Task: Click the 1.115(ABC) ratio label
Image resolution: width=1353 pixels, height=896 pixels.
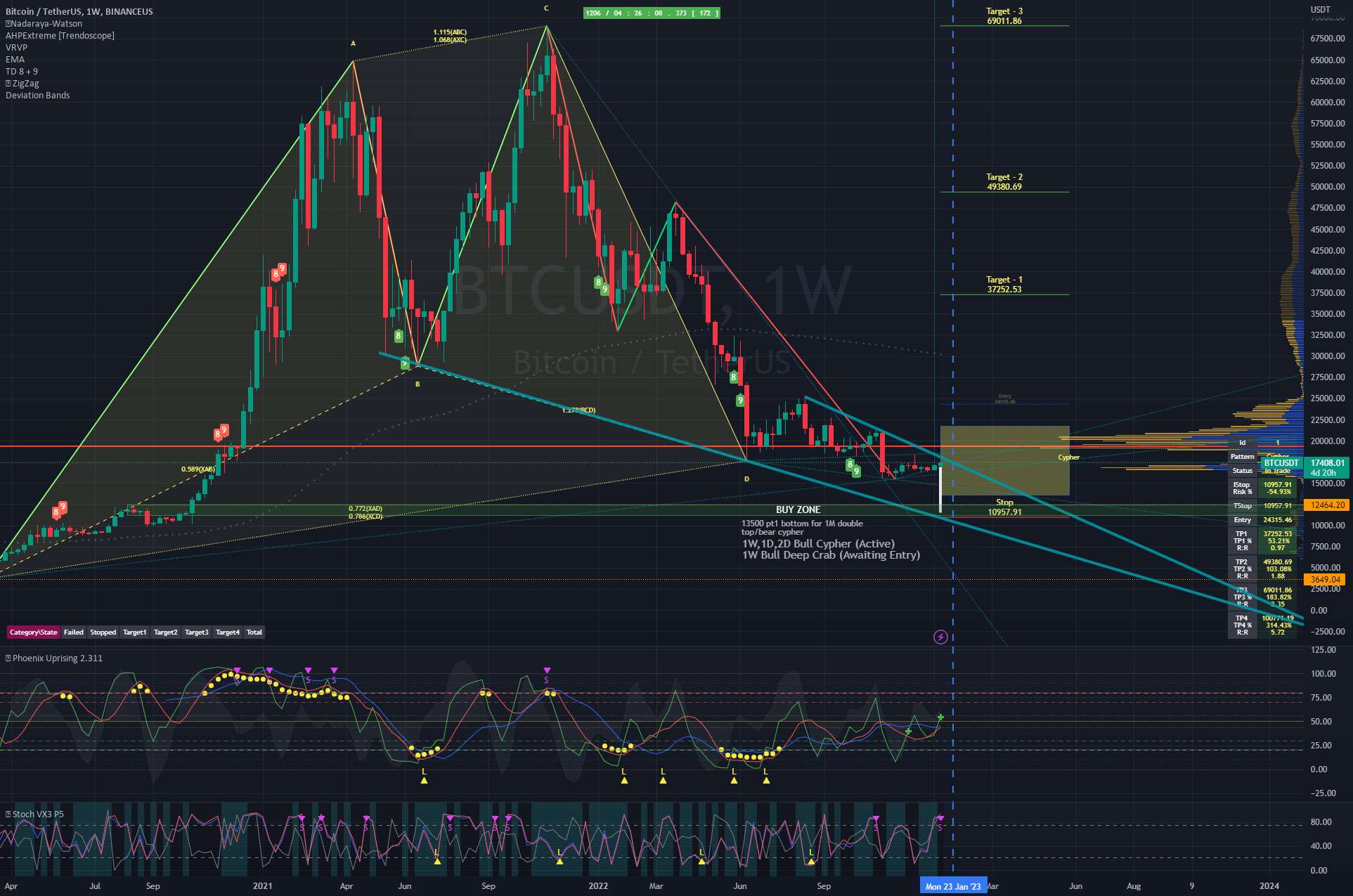Action: pos(450,32)
